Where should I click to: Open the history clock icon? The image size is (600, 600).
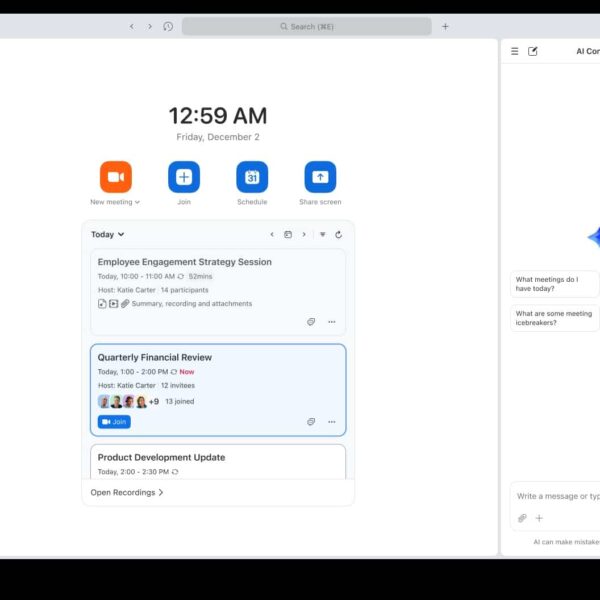pos(168,26)
